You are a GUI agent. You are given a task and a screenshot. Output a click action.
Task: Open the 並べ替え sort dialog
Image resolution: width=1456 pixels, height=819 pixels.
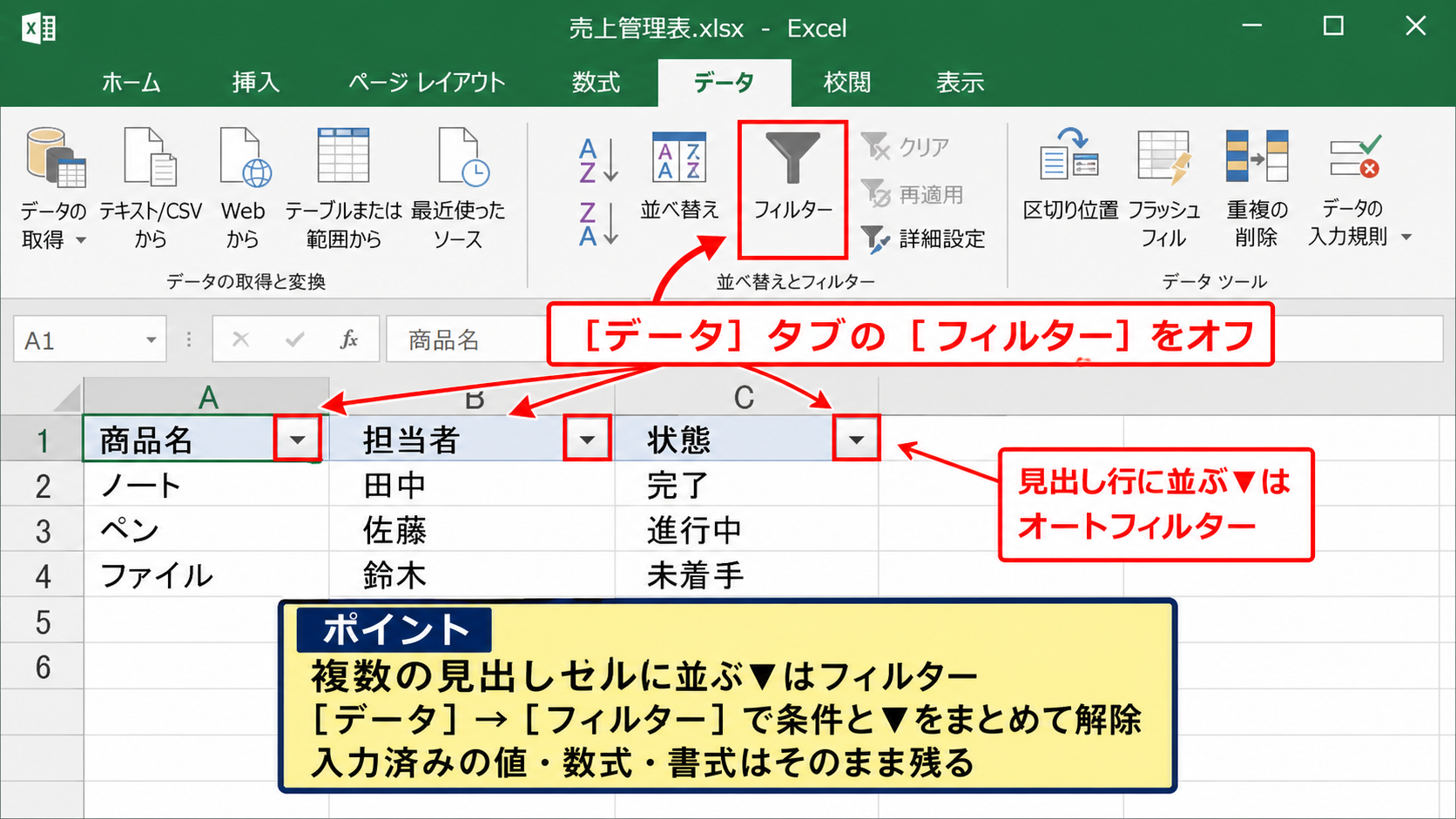(x=679, y=174)
